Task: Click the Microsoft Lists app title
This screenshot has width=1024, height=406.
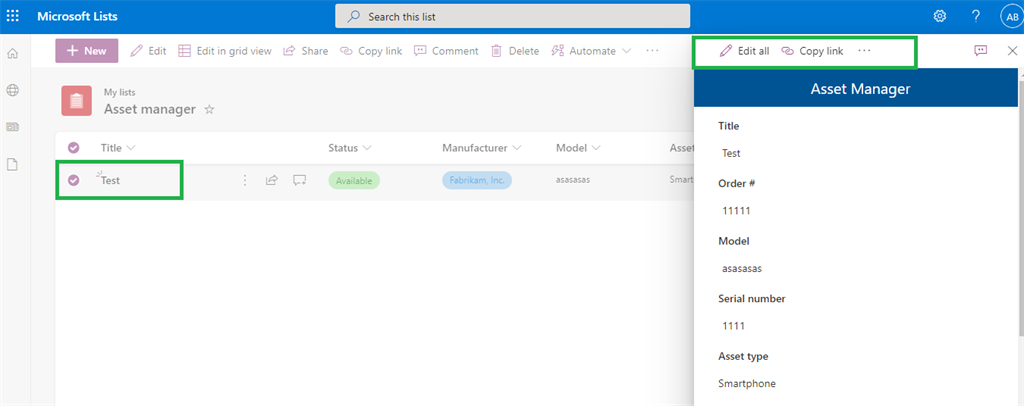Action: tap(77, 16)
